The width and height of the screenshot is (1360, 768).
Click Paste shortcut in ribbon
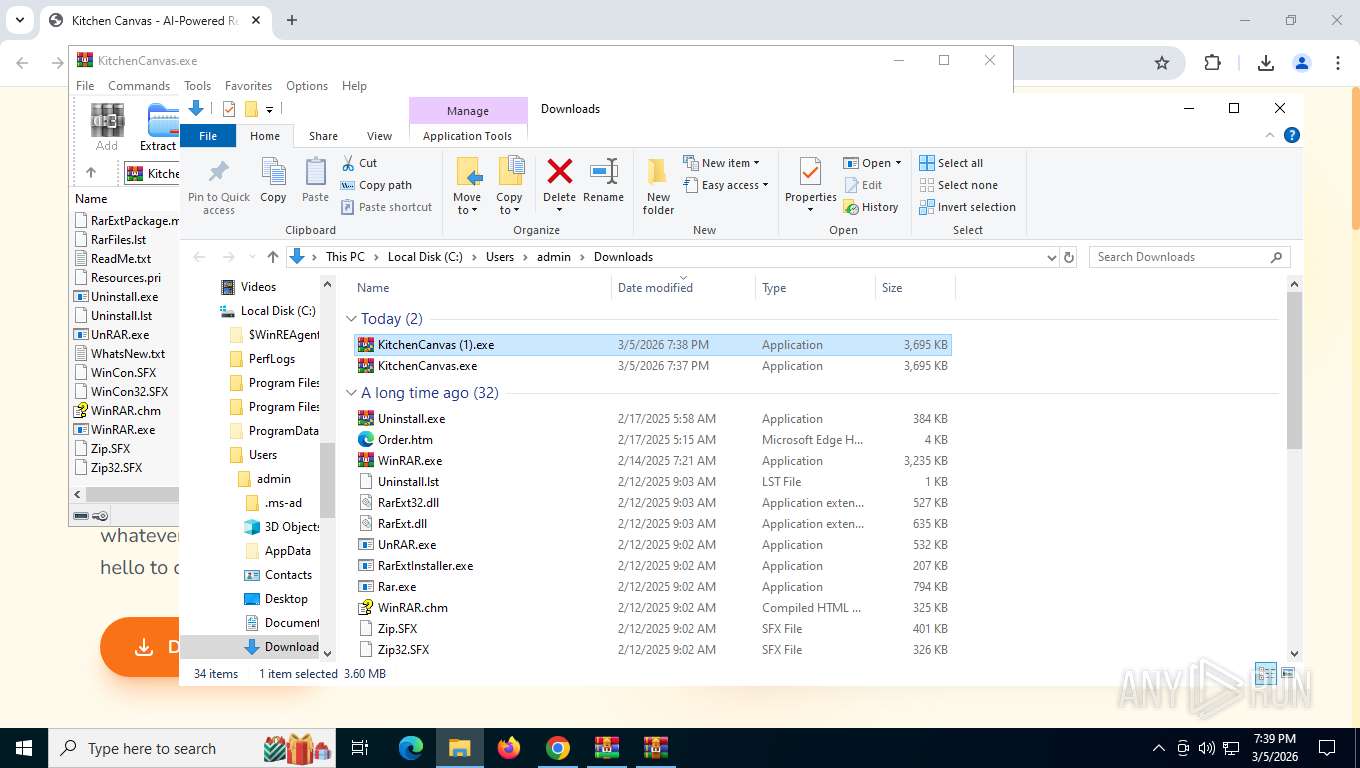(387, 207)
